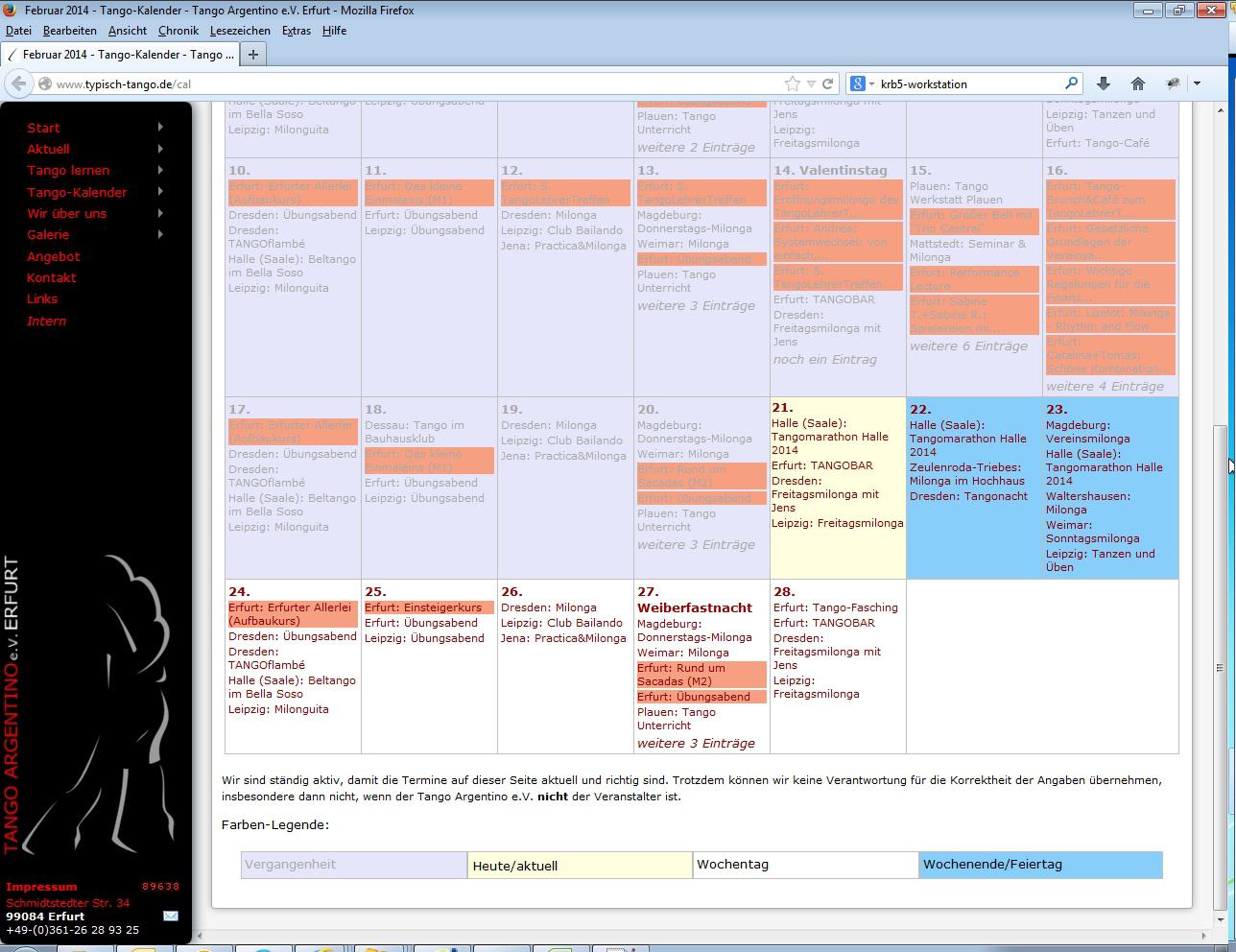Open the Chronik menu
1236x952 pixels.
[x=178, y=31]
